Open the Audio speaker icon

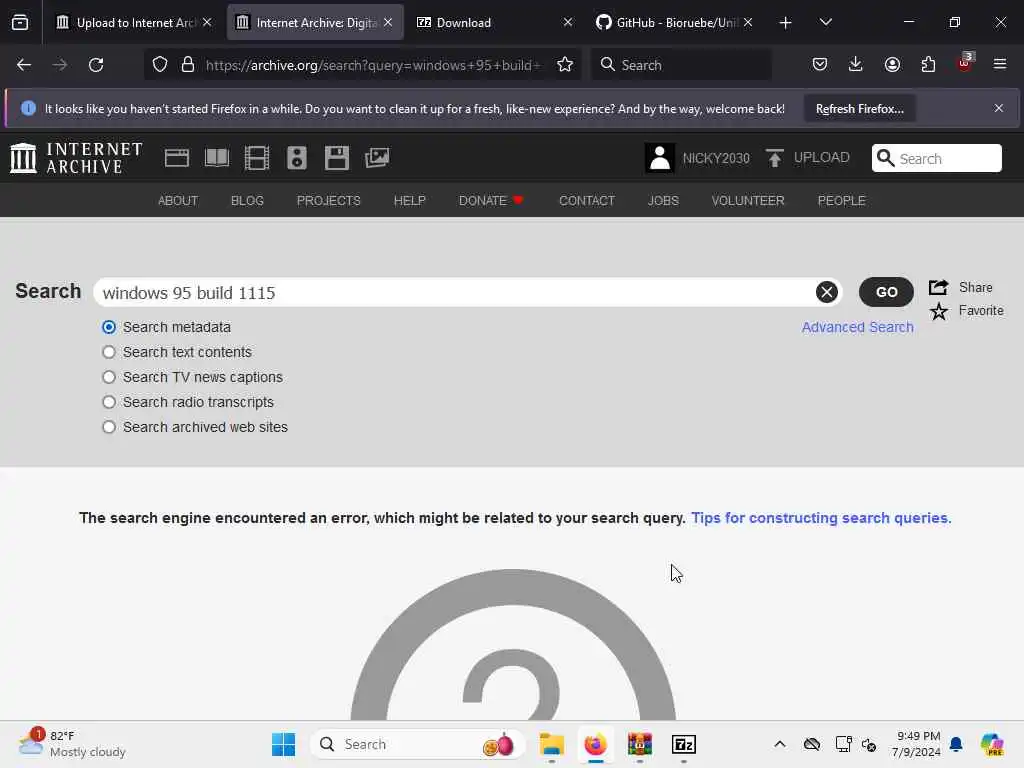[296, 158]
